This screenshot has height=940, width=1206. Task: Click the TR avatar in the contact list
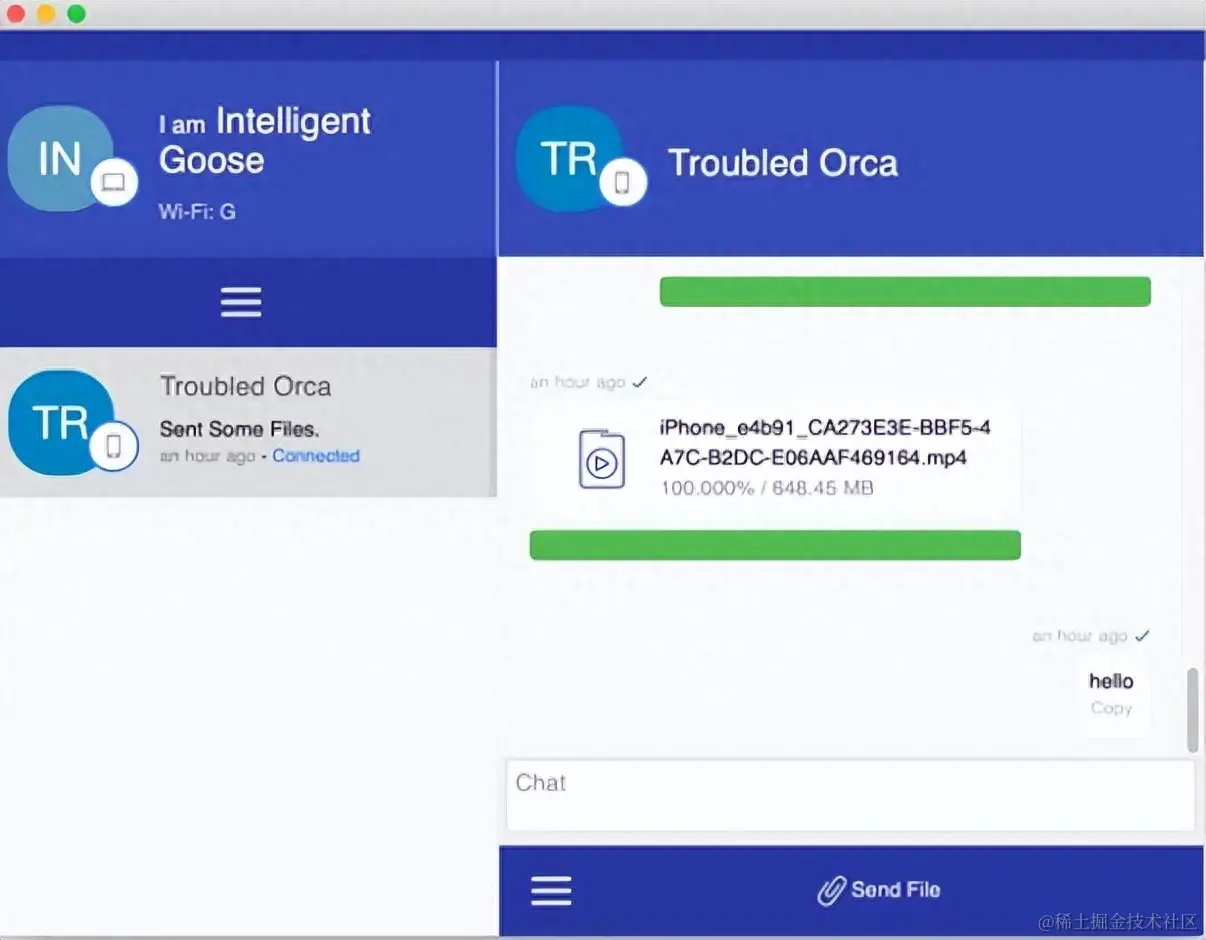coord(61,423)
